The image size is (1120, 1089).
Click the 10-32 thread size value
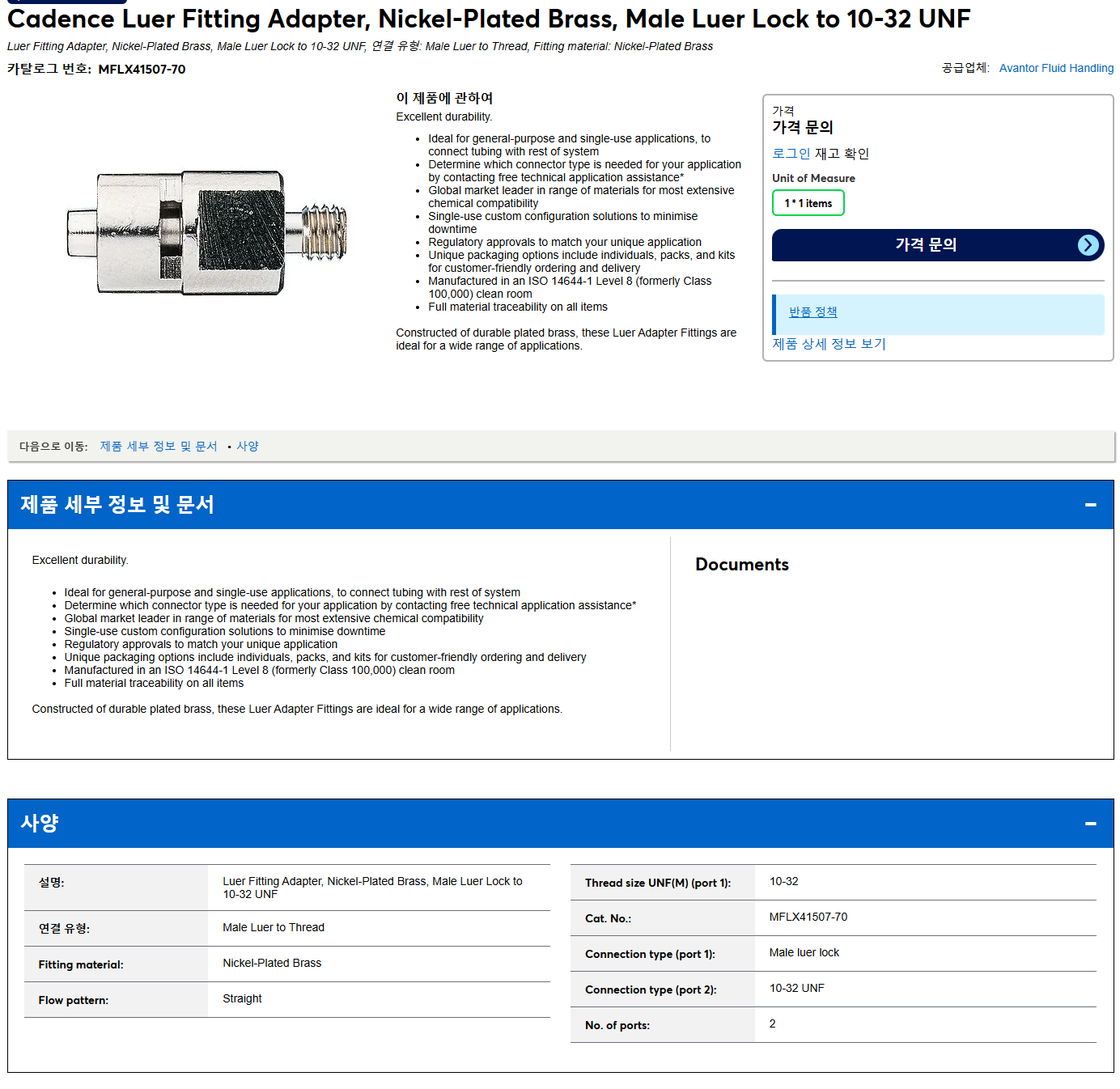pos(783,882)
